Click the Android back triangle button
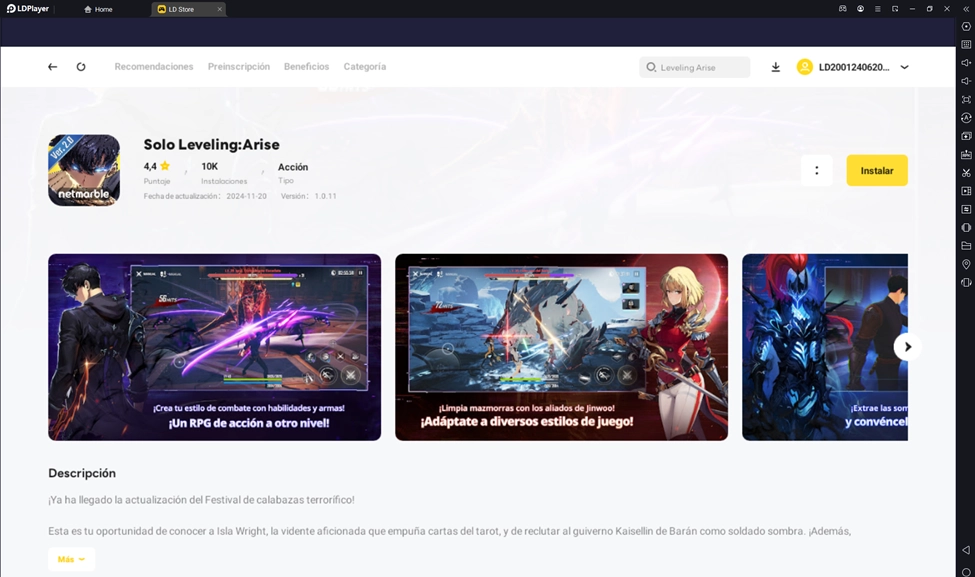975x577 pixels. 966,550
